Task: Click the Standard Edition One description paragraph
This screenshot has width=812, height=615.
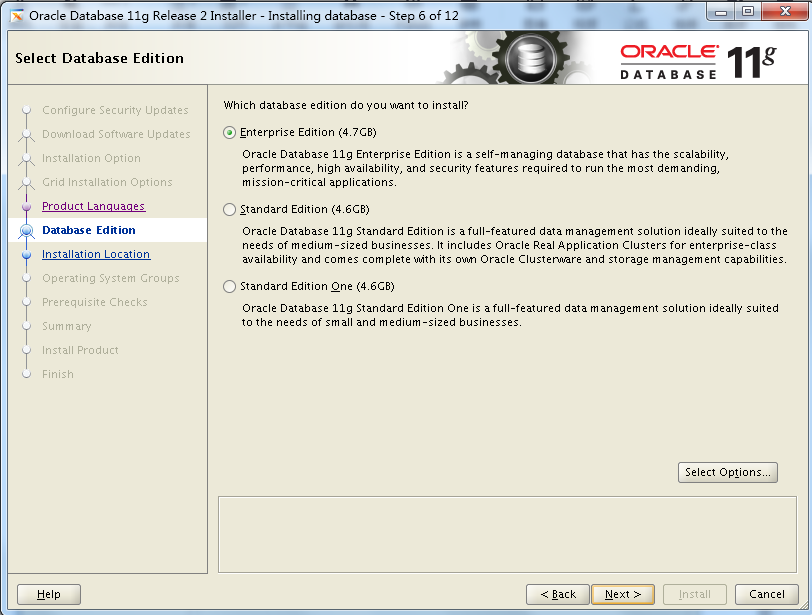Action: click(510, 315)
